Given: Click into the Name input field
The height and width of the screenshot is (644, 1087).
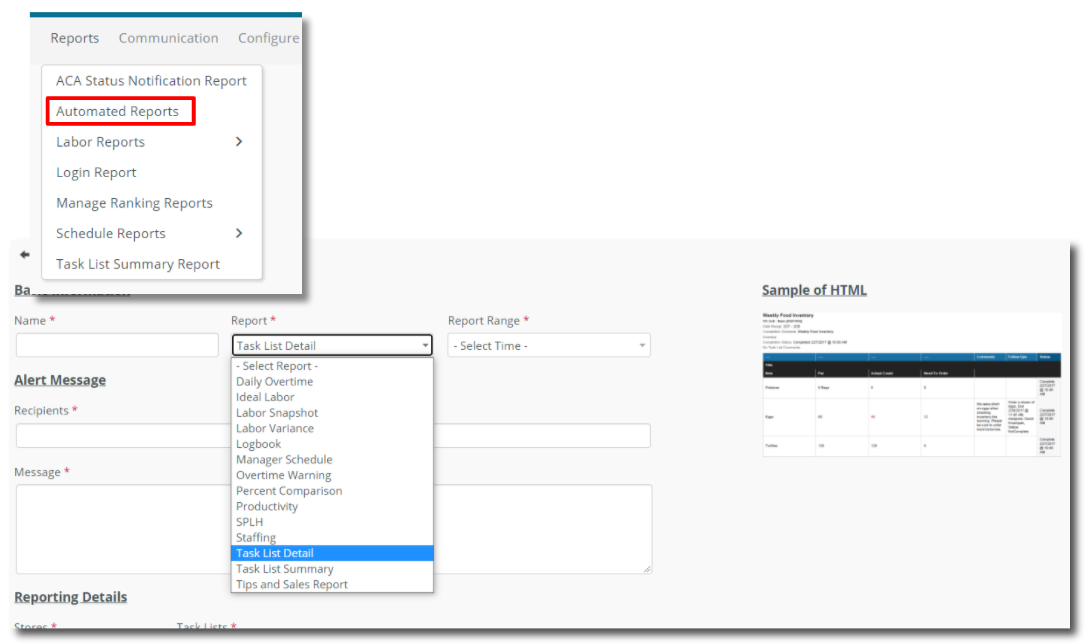Looking at the screenshot, I should [117, 346].
